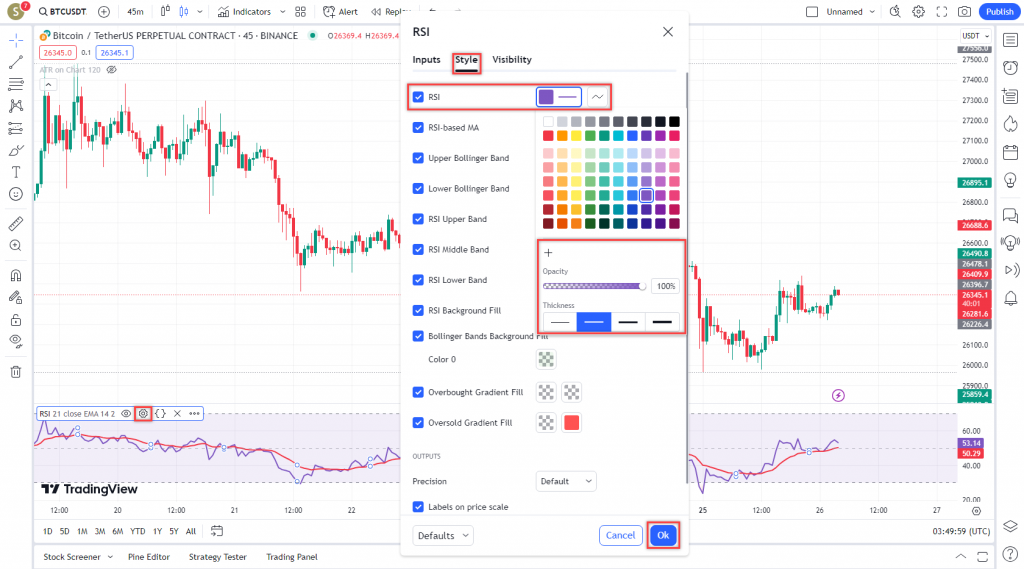Open the alerts clock icon in right sidebar
Viewport: 1024px width, 569px height.
1010,68
